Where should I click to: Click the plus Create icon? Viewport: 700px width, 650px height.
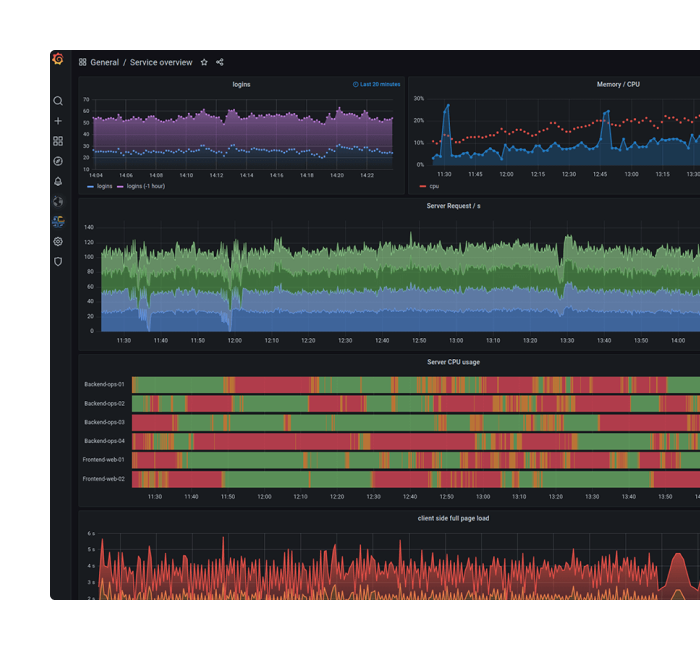58,121
